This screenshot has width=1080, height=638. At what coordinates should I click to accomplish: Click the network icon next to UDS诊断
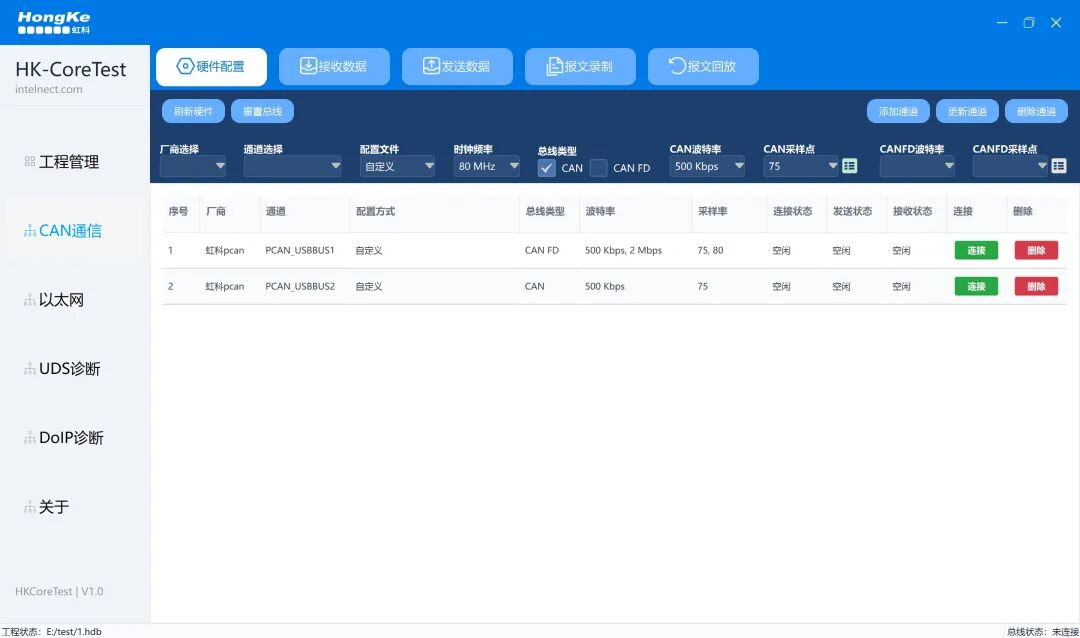(30, 369)
